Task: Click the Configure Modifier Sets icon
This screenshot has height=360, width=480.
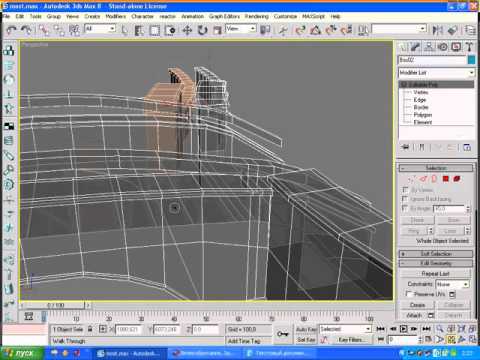Action: [467, 147]
